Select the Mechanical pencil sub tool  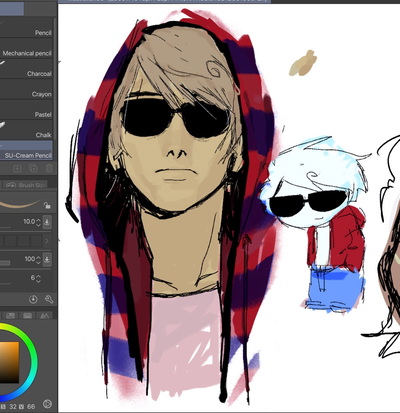[26, 49]
